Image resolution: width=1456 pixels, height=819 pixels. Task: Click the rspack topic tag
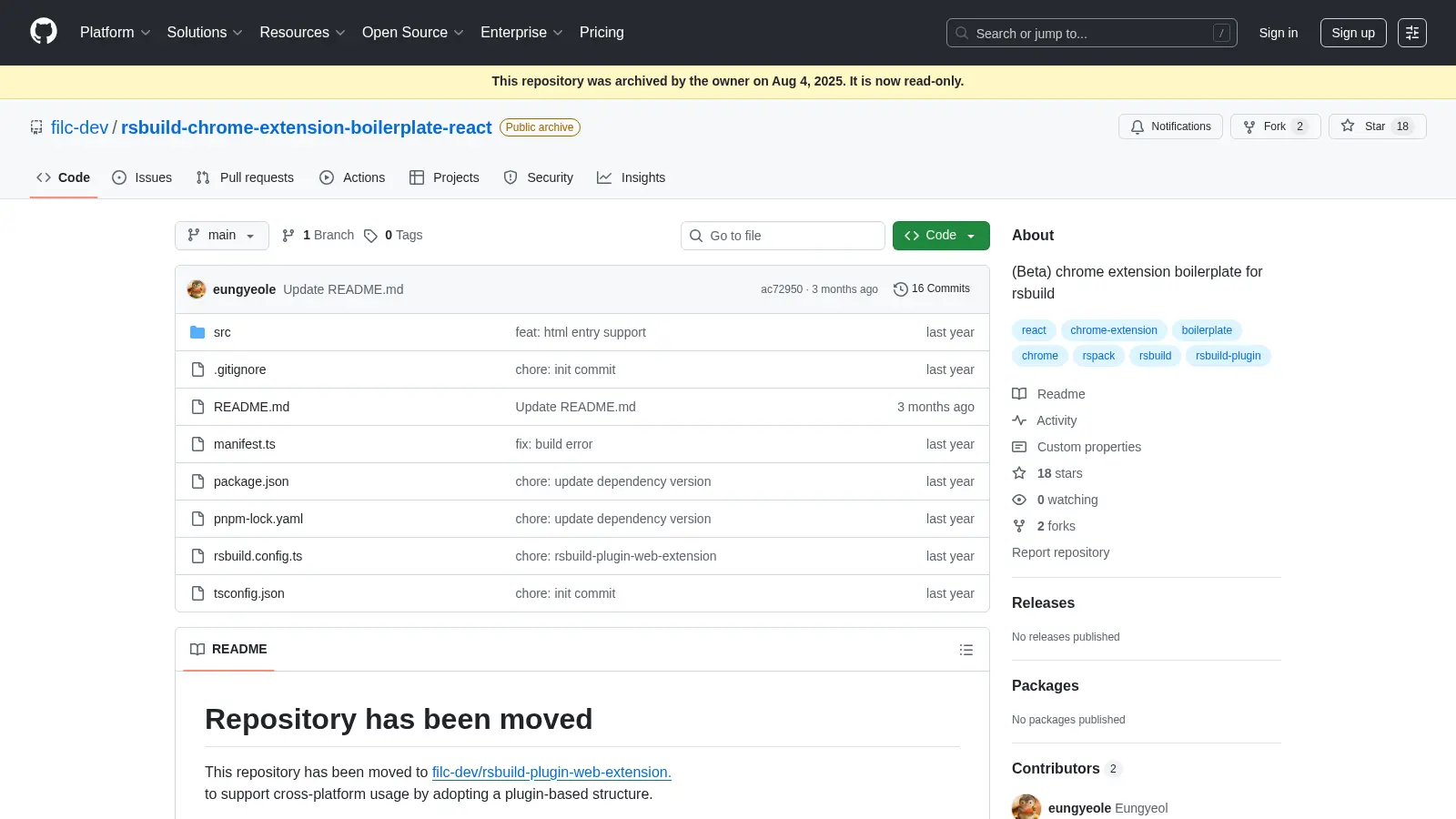pos(1098,356)
